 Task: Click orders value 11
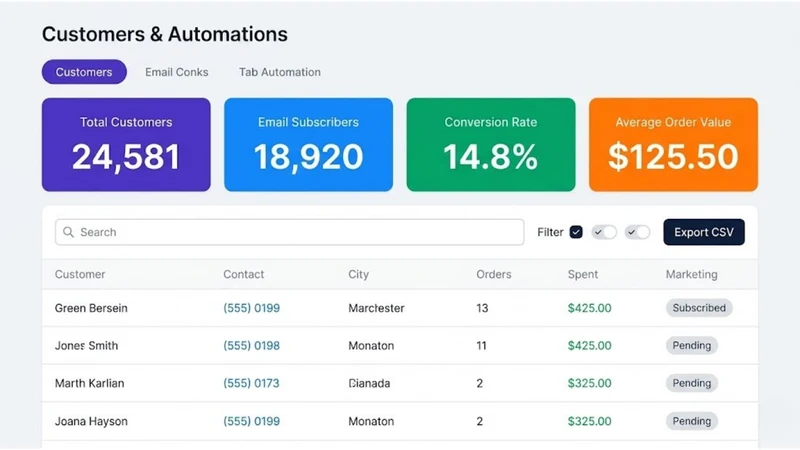(x=481, y=345)
